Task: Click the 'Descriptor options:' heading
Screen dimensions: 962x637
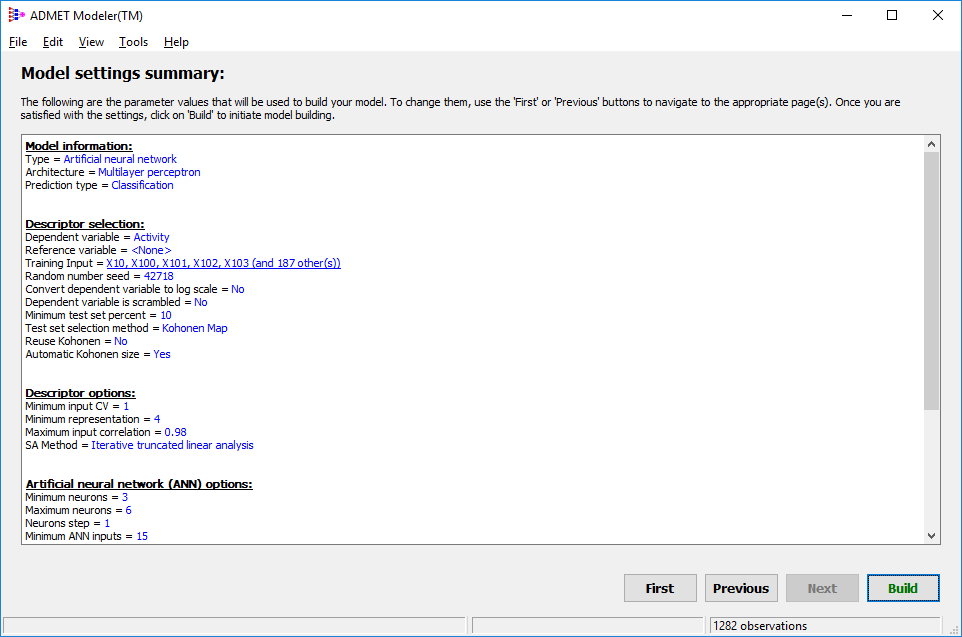Action: 80,393
